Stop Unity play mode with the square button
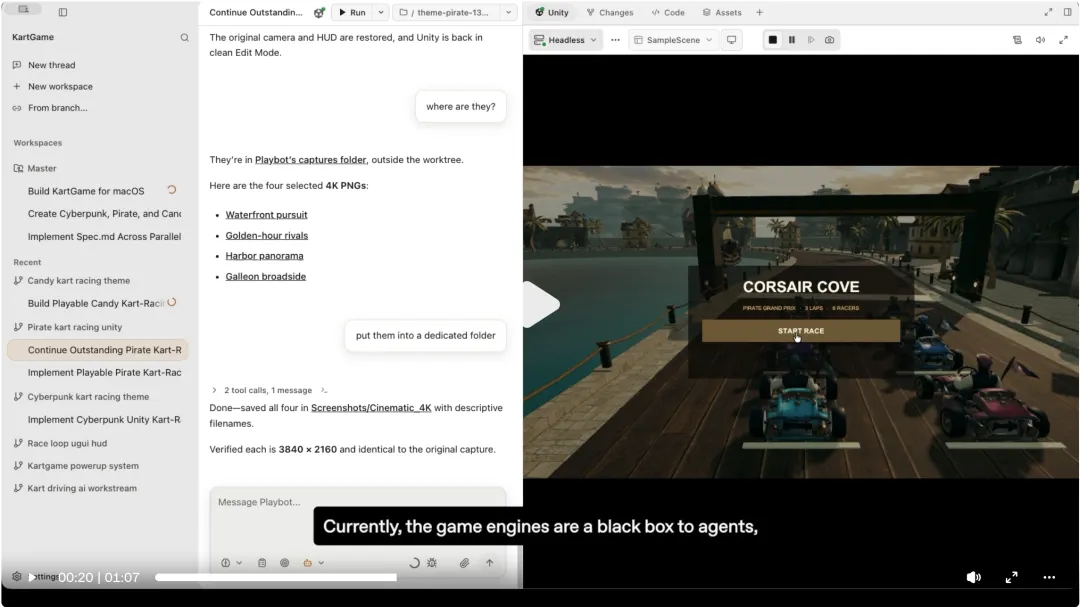The height and width of the screenshot is (607, 1080). pyautogui.click(x=773, y=40)
